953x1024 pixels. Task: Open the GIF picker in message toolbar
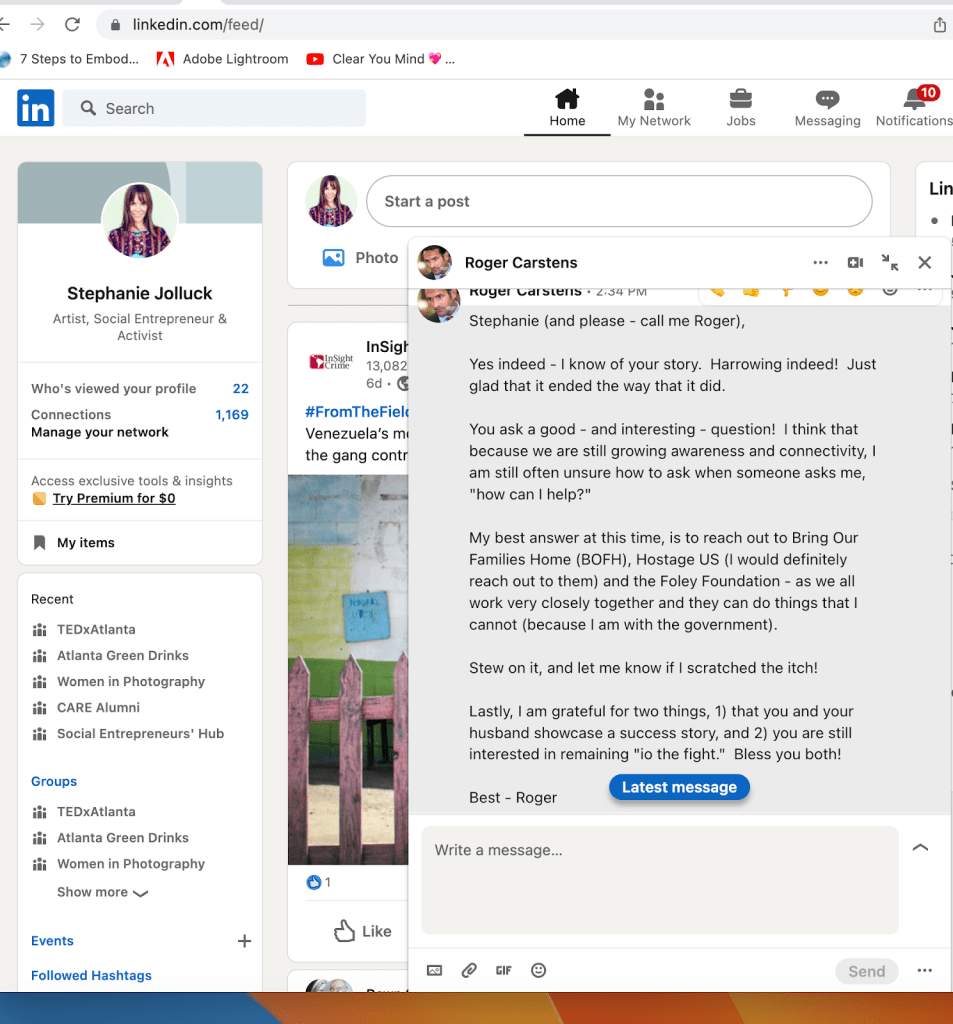pyautogui.click(x=503, y=970)
